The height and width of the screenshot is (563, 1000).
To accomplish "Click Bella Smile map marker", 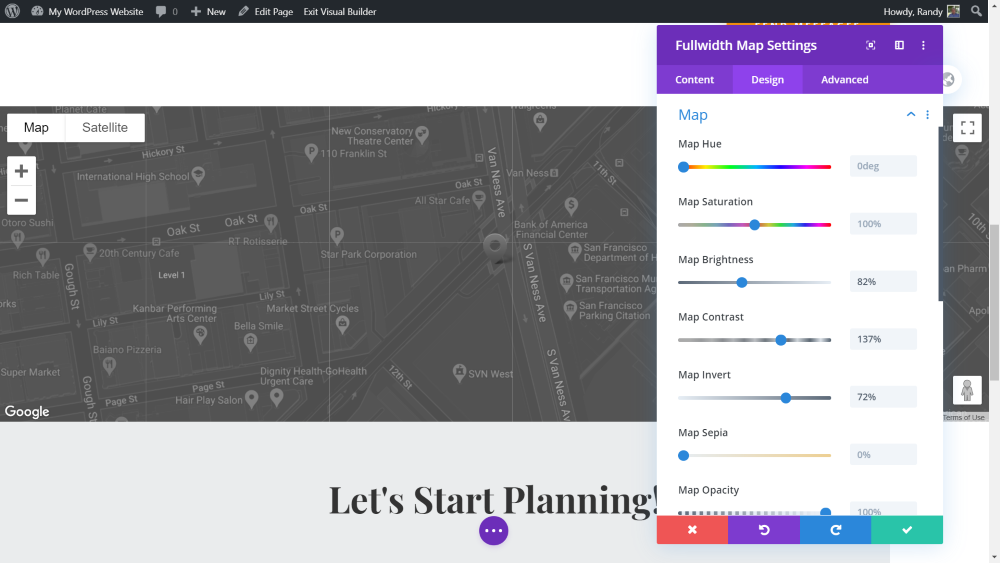I will tap(251, 342).
